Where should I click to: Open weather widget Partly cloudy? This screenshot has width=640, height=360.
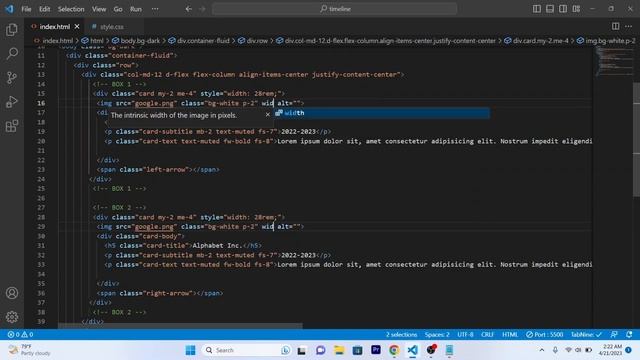tap(30, 350)
